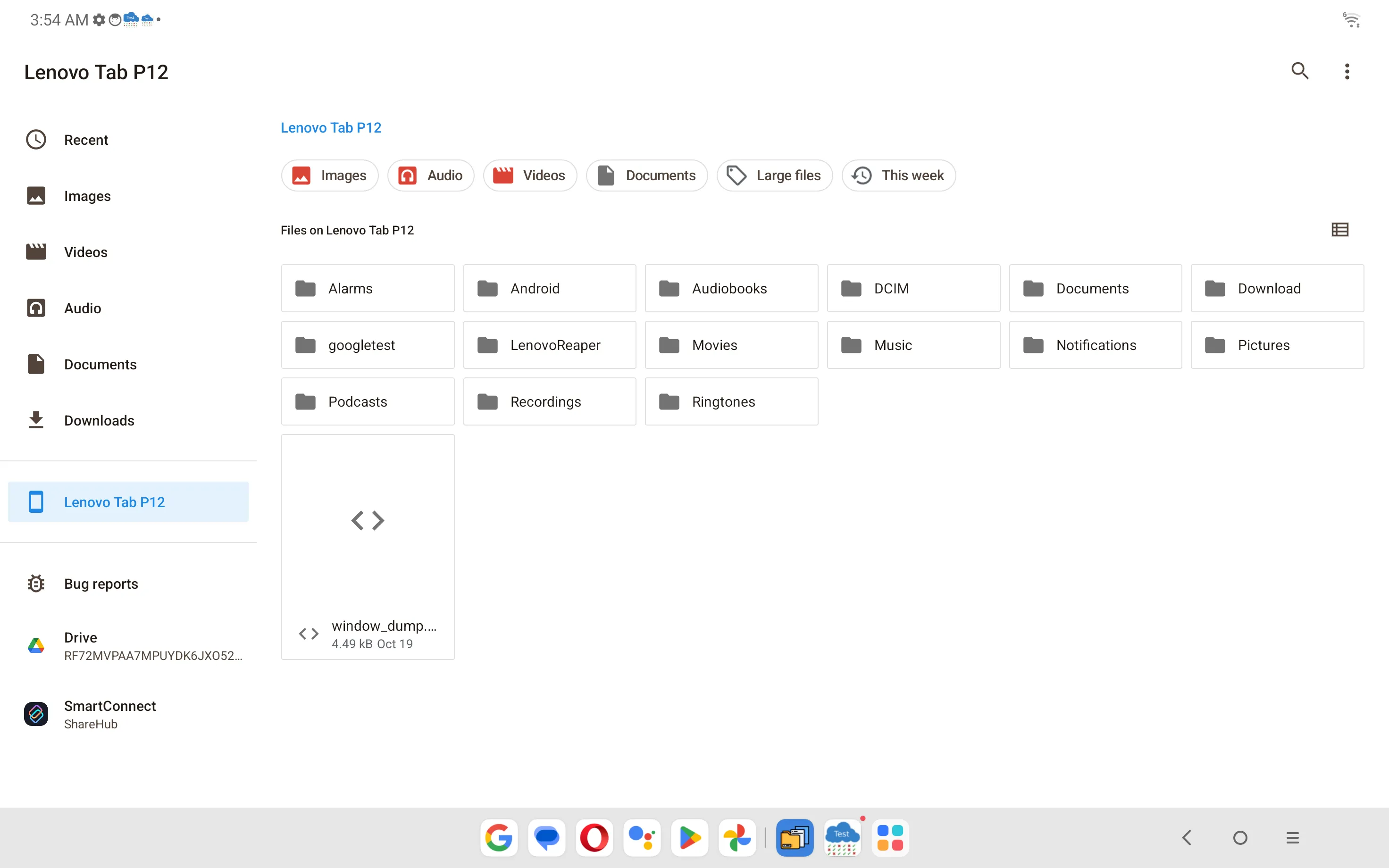Open Downloads in the sidebar
This screenshot has width=1389, height=868.
[x=128, y=421]
